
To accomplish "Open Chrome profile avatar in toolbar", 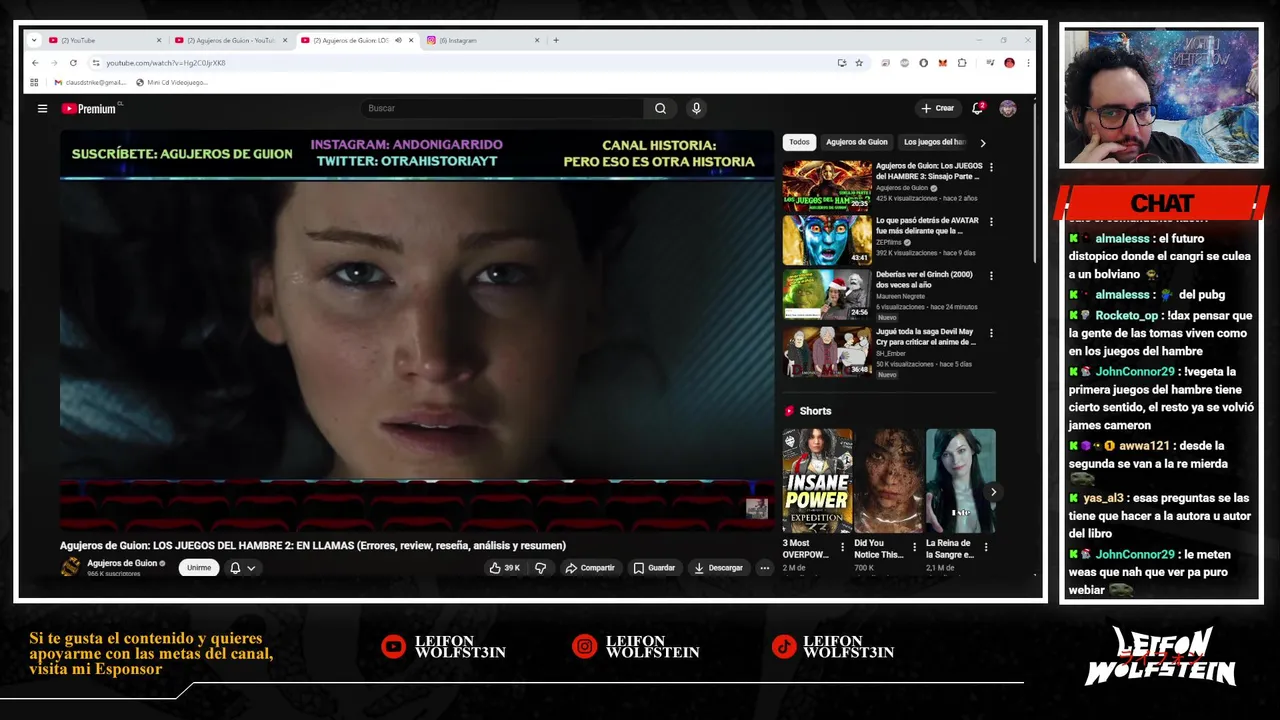I will [1009, 63].
